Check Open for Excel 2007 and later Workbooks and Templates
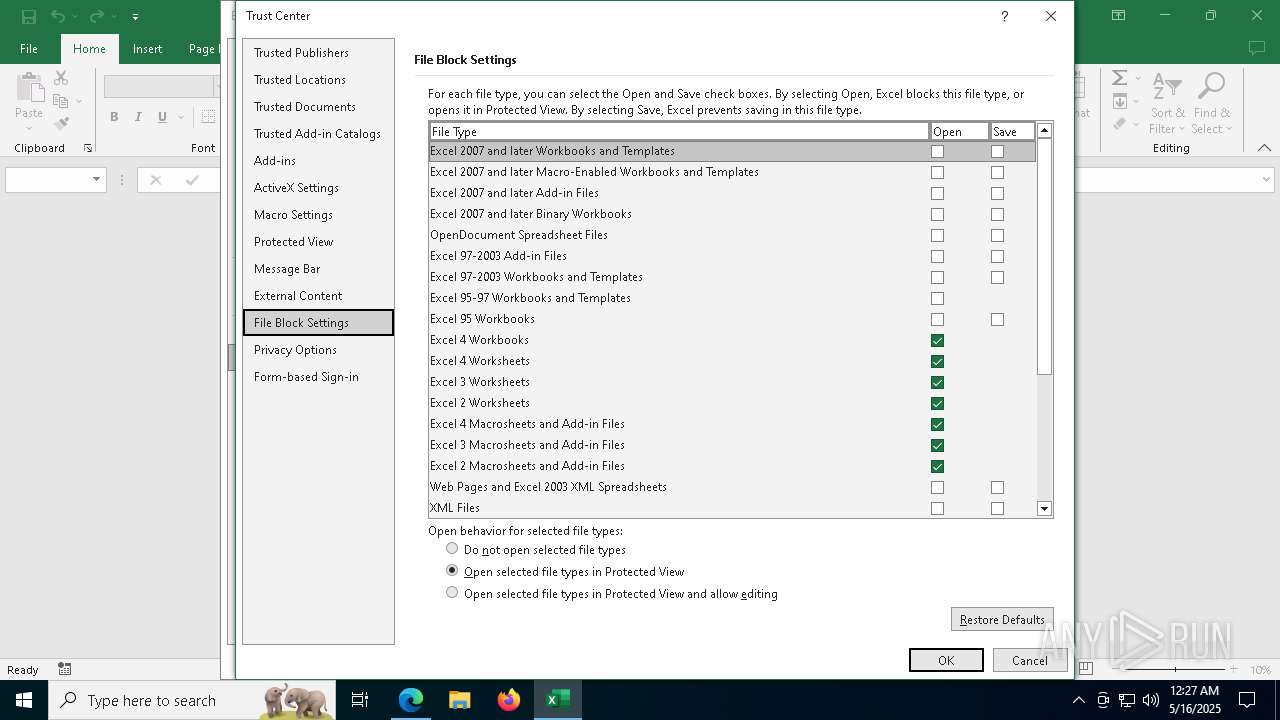1280x720 pixels. pyautogui.click(x=937, y=151)
